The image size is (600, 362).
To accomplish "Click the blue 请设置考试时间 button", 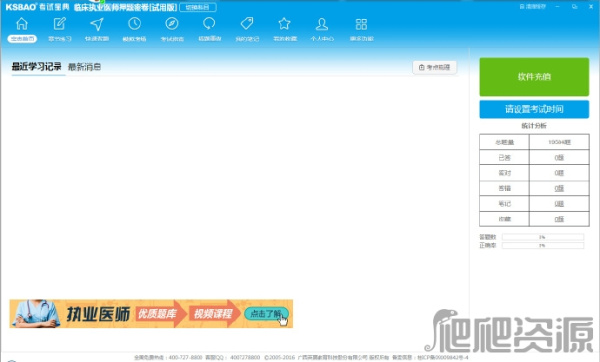I will (534, 109).
